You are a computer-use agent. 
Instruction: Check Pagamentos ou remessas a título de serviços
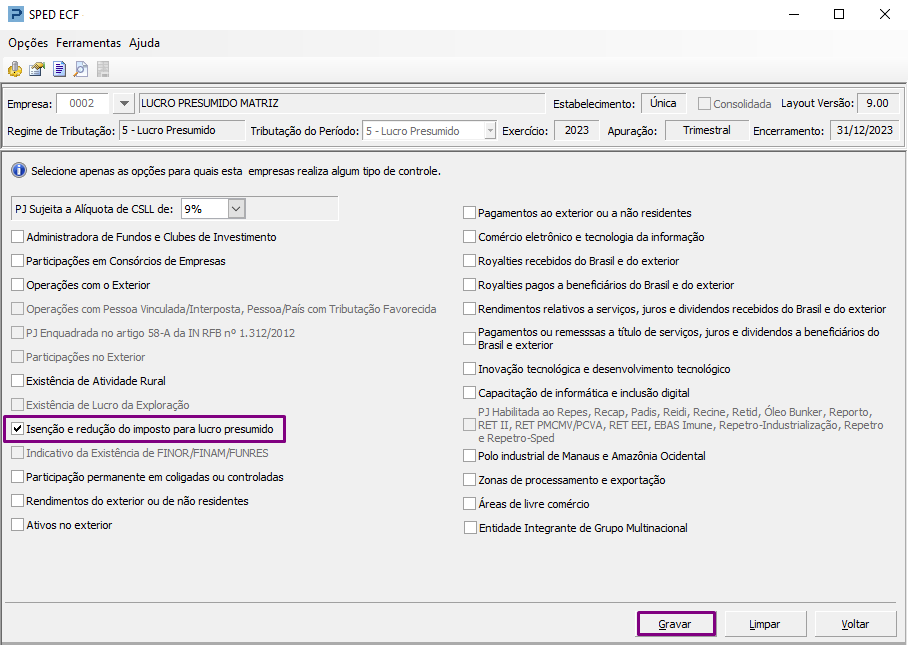(x=470, y=339)
